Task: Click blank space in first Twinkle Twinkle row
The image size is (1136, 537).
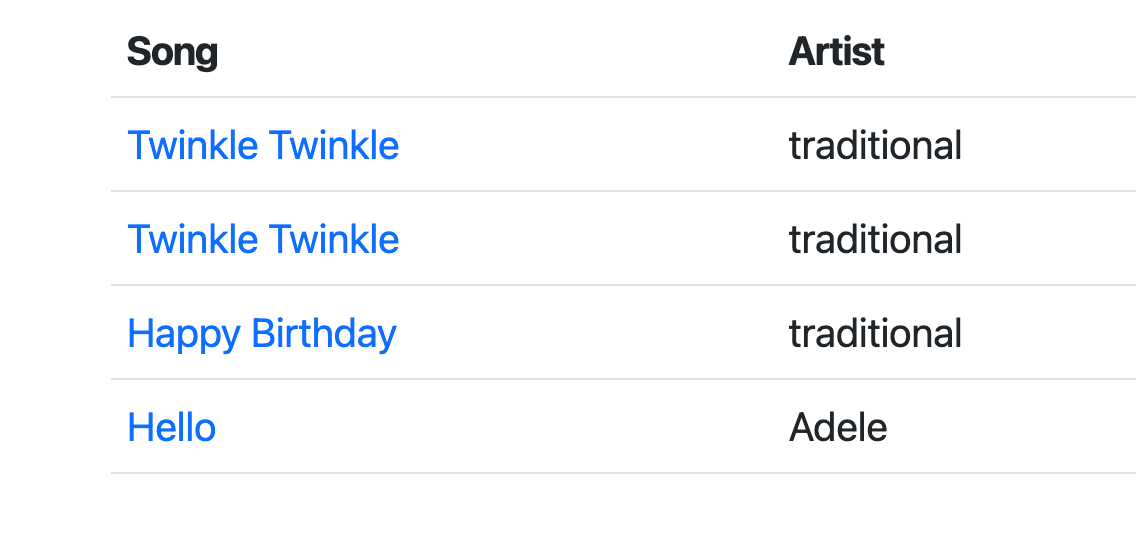Action: click(x=590, y=146)
